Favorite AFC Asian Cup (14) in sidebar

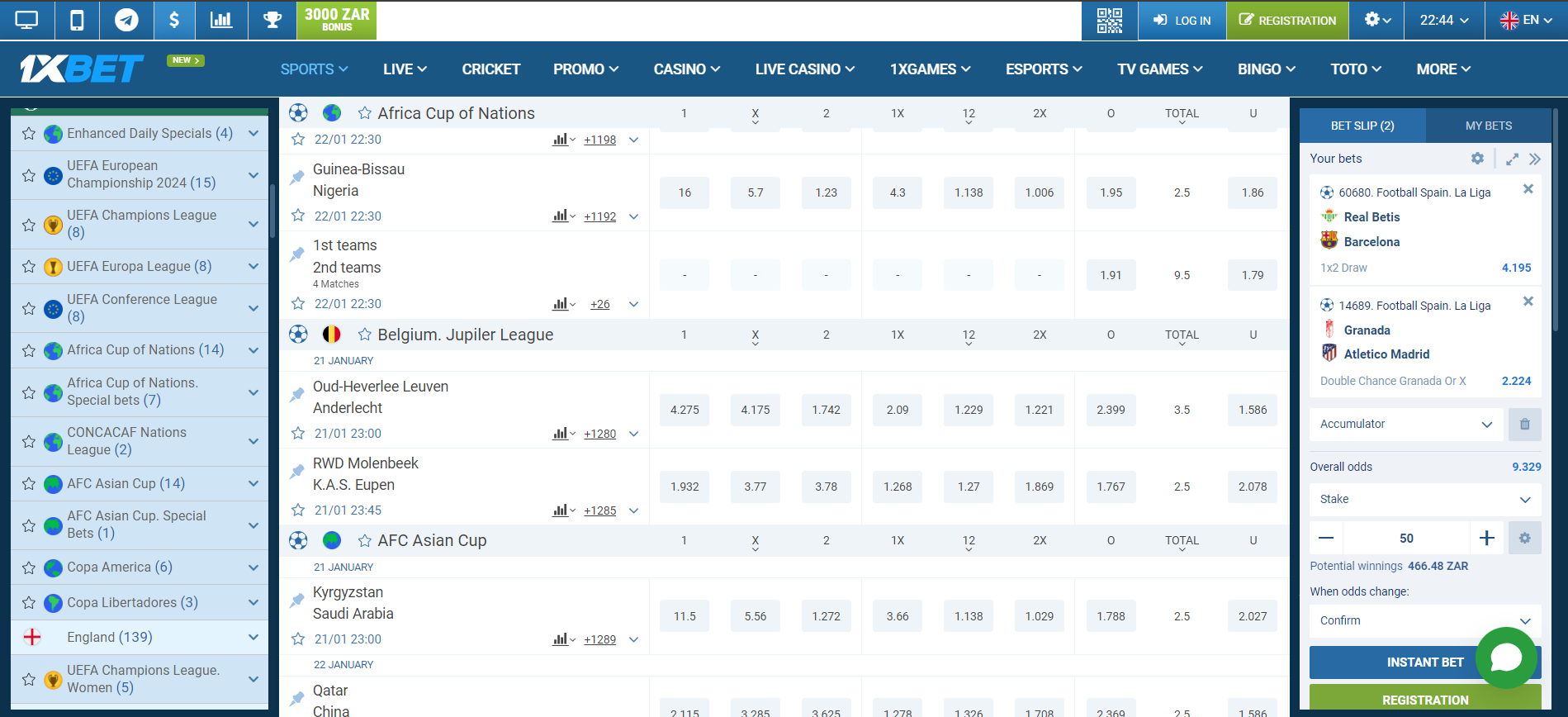(x=29, y=484)
